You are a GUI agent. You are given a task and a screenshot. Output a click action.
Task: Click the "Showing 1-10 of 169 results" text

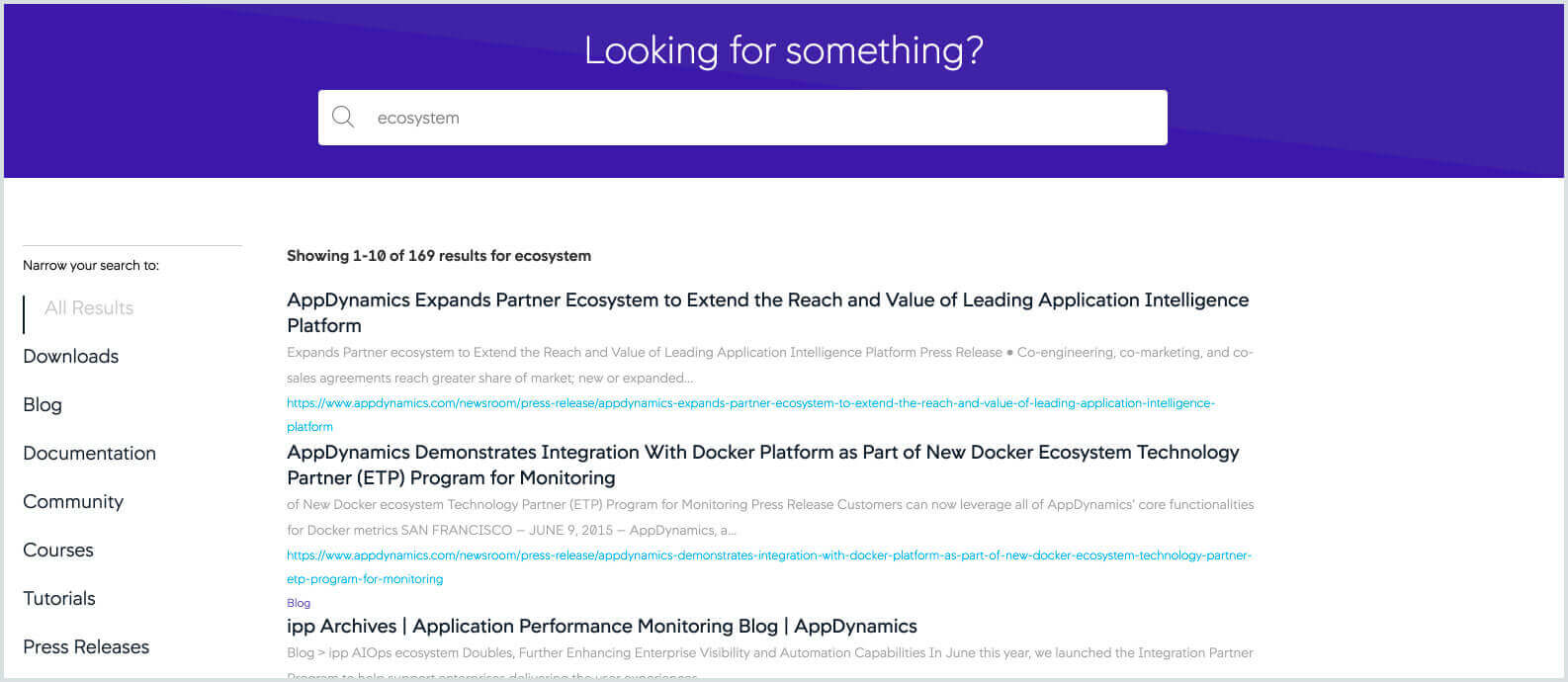tap(438, 255)
